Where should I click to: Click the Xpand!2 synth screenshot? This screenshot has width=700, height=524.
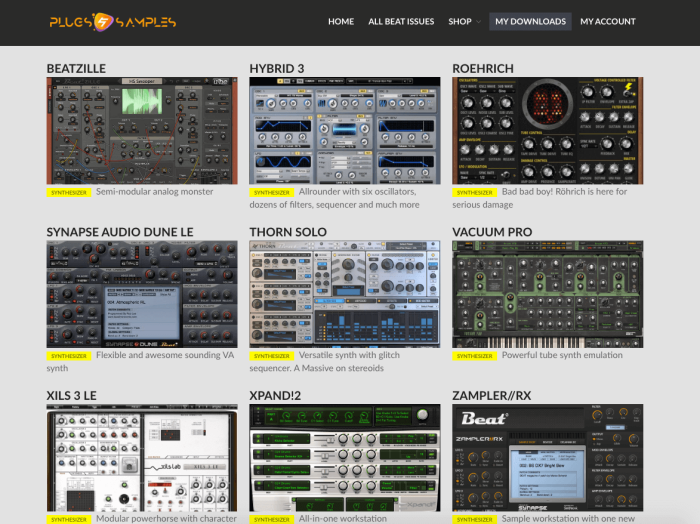(x=345, y=457)
